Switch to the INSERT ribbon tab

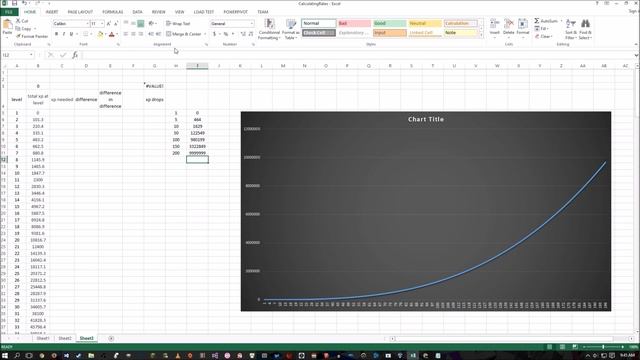[x=52, y=12]
